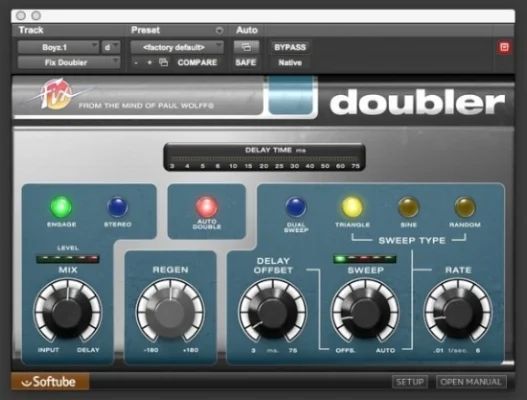Click the Auto header label
The width and height of the screenshot is (527, 400).
247,30
